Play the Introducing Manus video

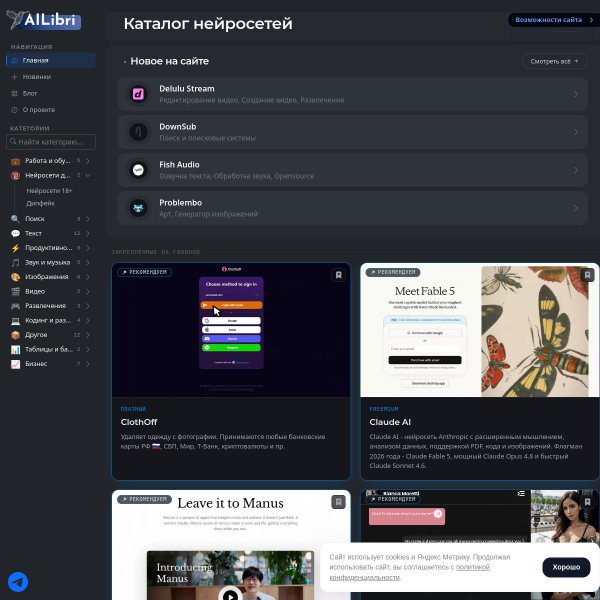coord(230,595)
